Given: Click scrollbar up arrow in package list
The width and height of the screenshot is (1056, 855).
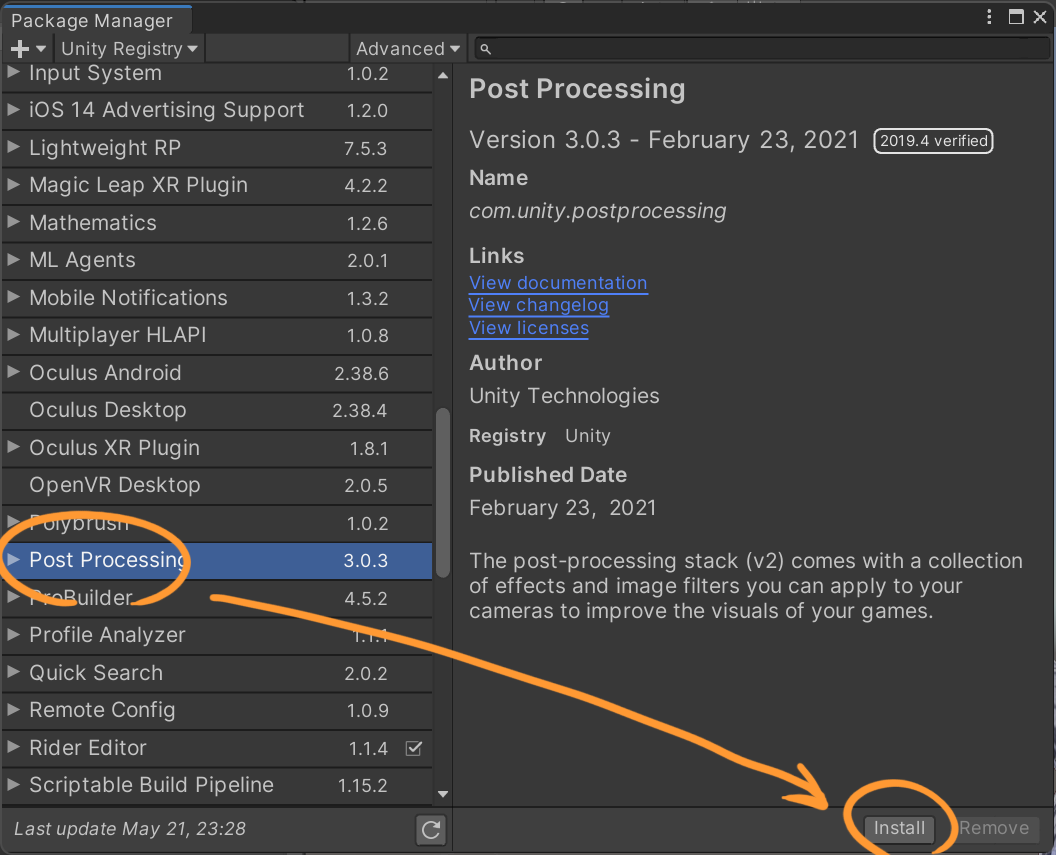Looking at the screenshot, I should (x=442, y=75).
